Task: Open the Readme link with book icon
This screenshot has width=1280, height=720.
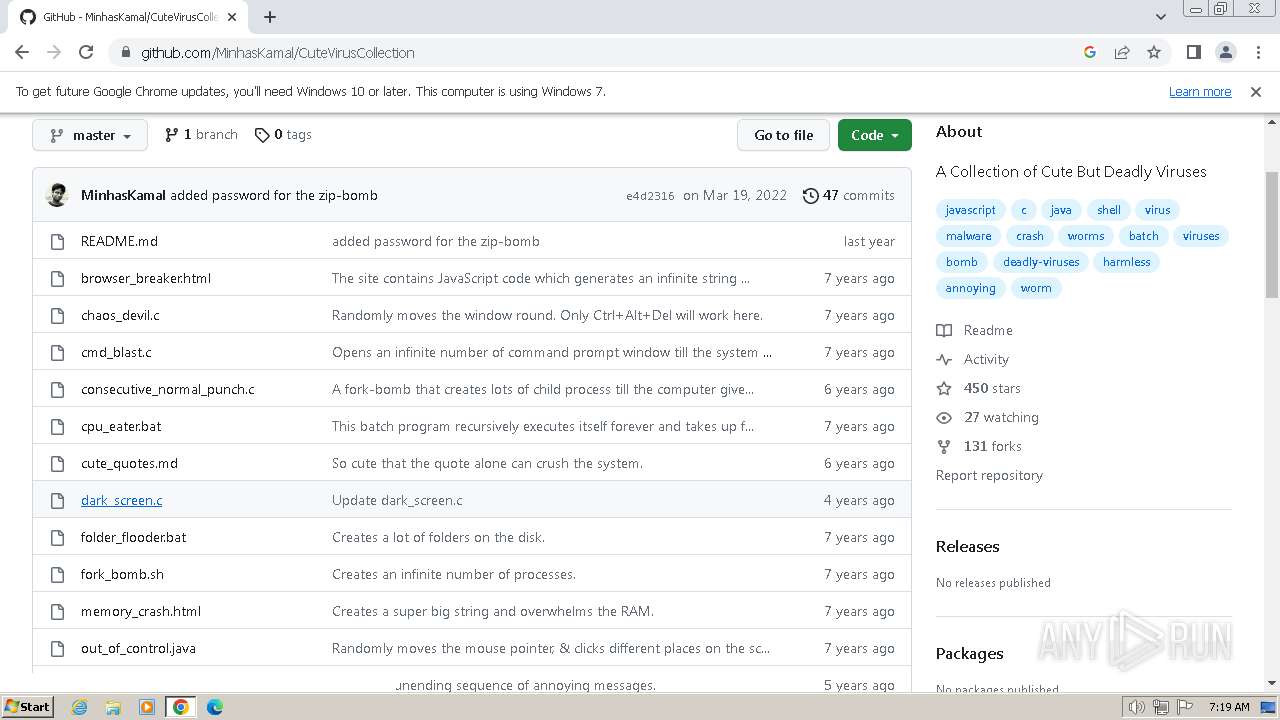Action: pos(975,330)
